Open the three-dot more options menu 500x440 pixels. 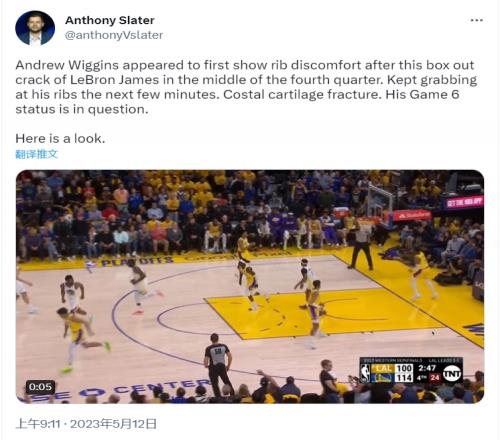[477, 20]
